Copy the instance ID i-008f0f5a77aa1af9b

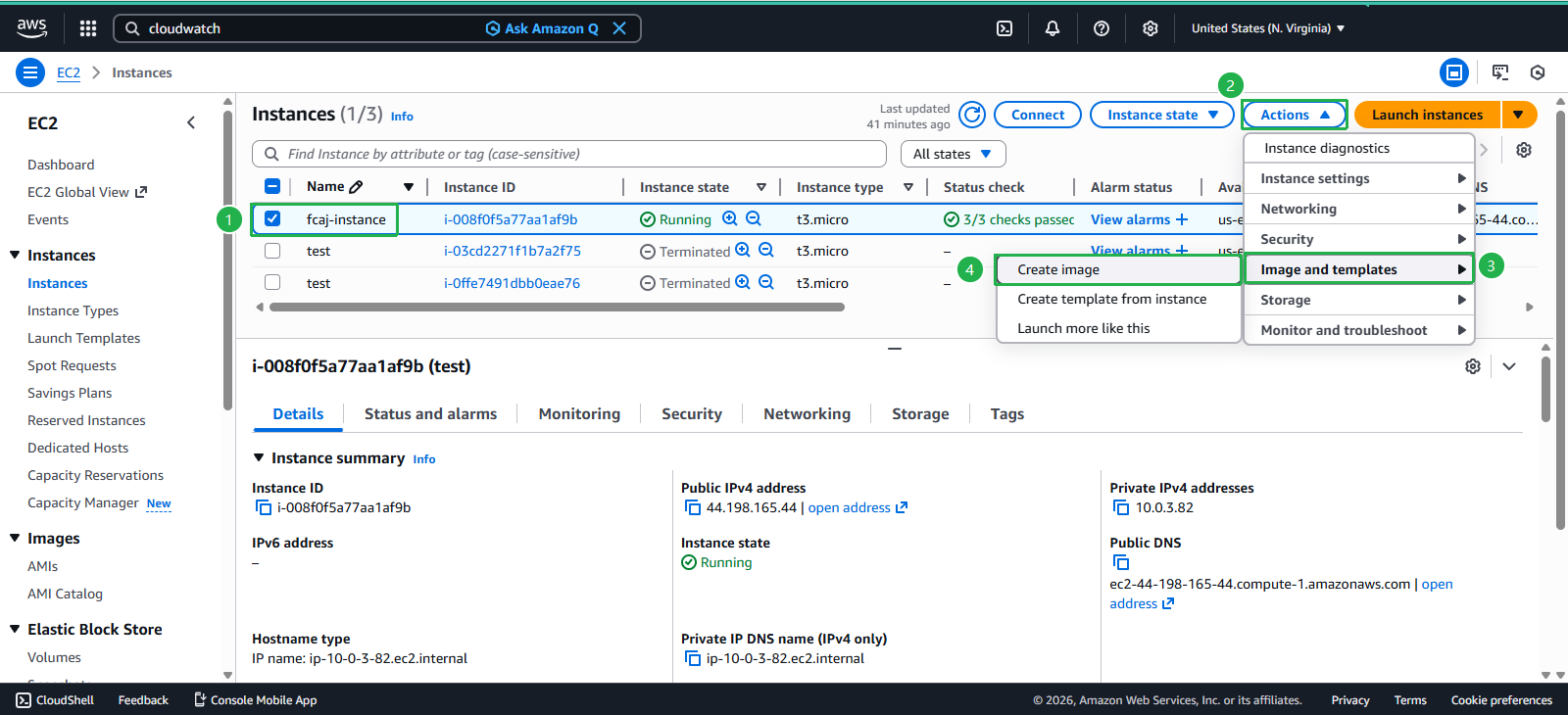(x=264, y=507)
